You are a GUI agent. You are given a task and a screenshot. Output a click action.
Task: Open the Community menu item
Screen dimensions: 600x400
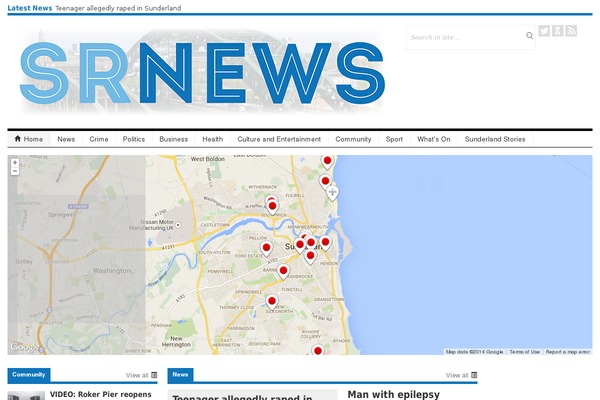[354, 139]
